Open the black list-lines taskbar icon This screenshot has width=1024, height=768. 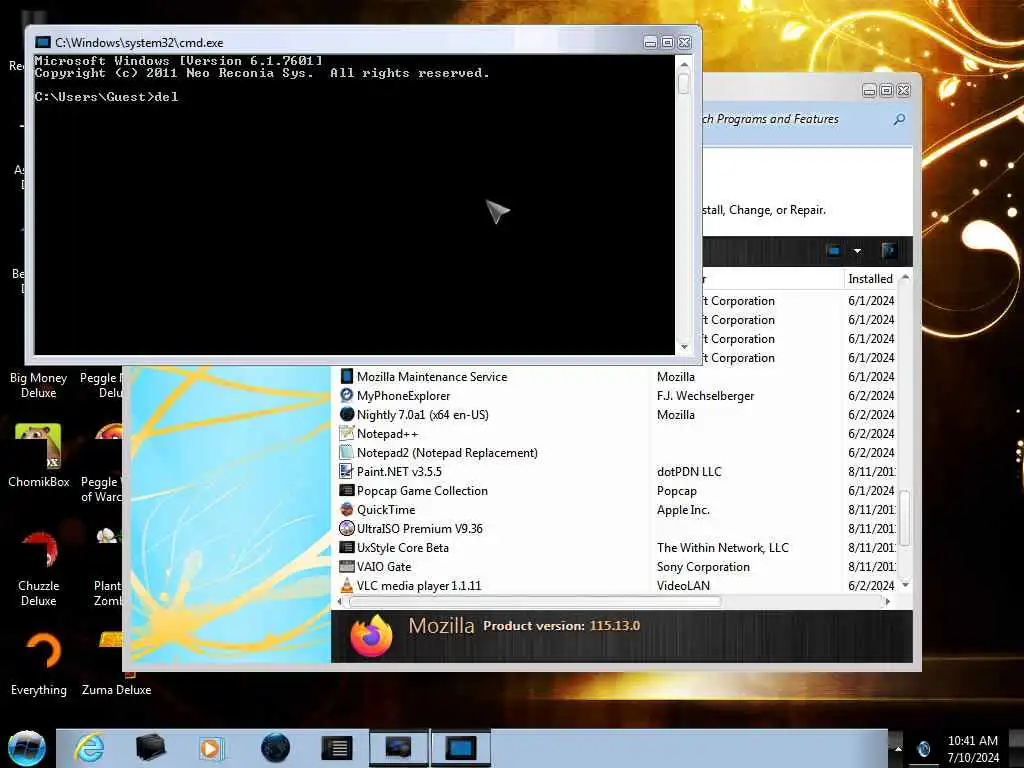[337, 748]
